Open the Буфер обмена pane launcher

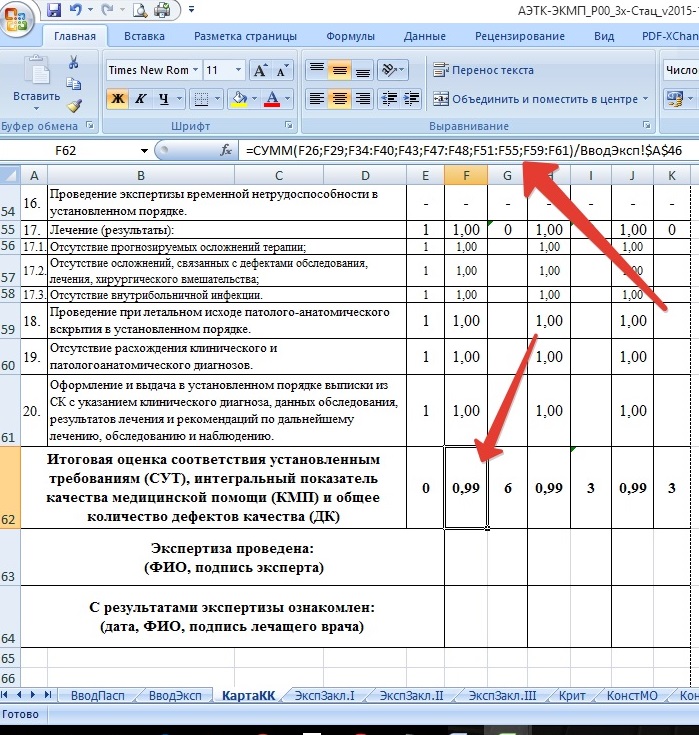click(90, 125)
